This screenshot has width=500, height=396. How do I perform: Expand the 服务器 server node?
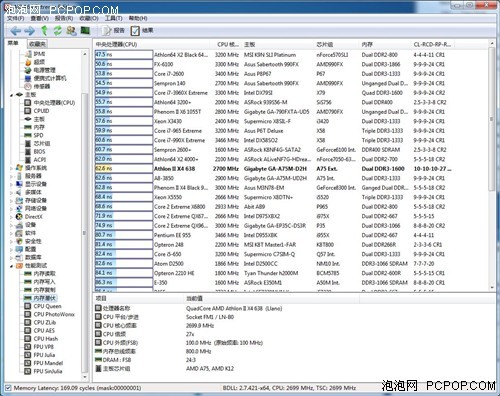(12, 176)
